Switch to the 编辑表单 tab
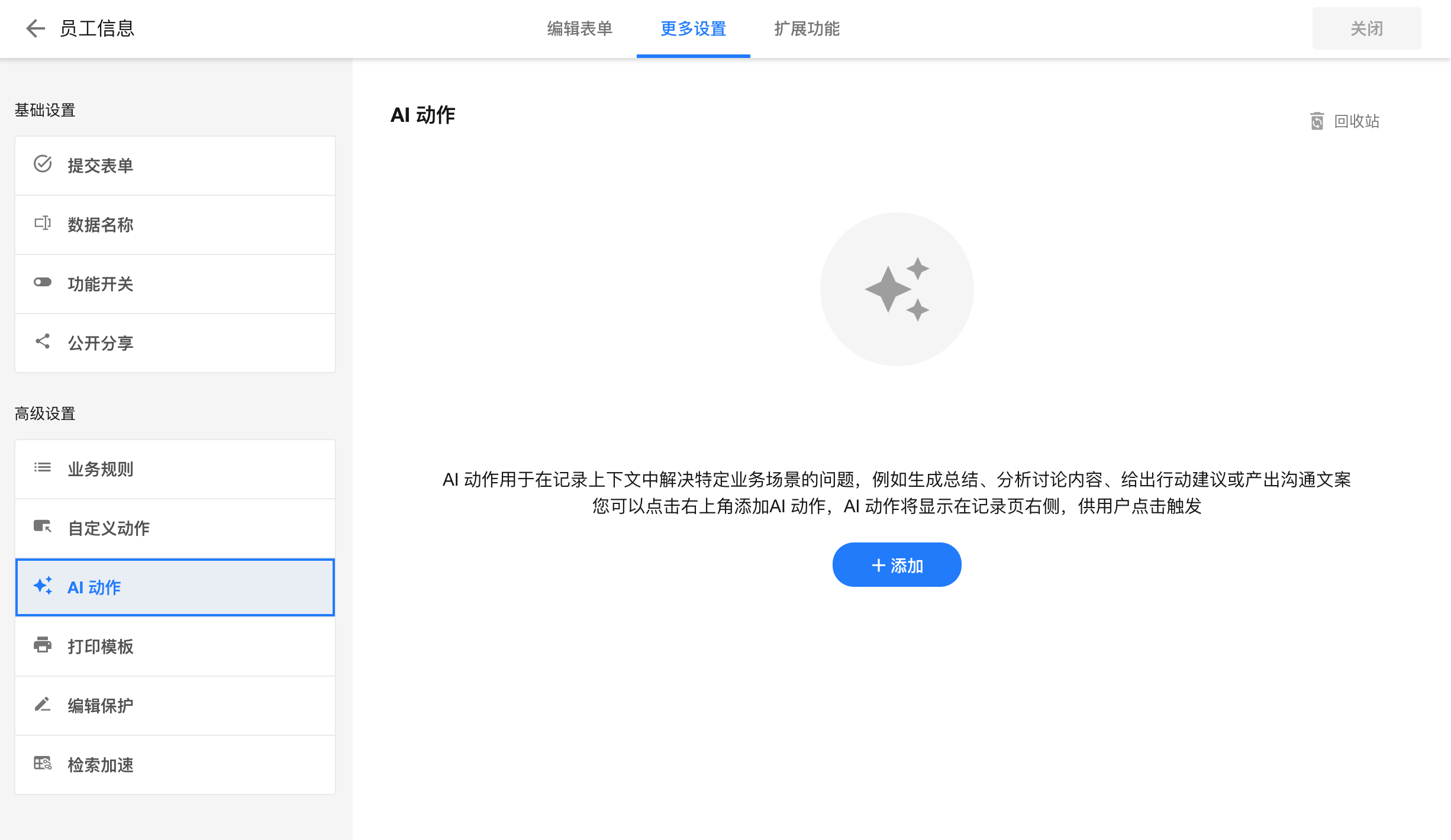1451x840 pixels. 579,28
